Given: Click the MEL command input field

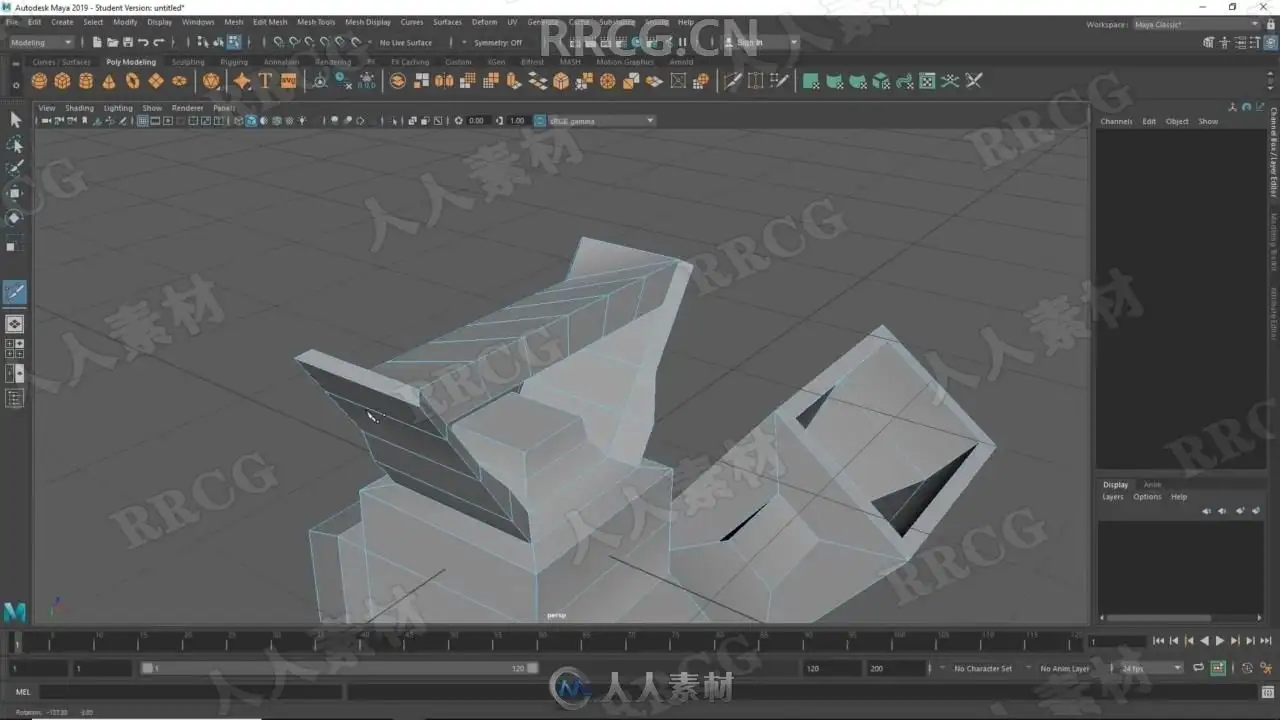Looking at the screenshot, I should (190, 692).
